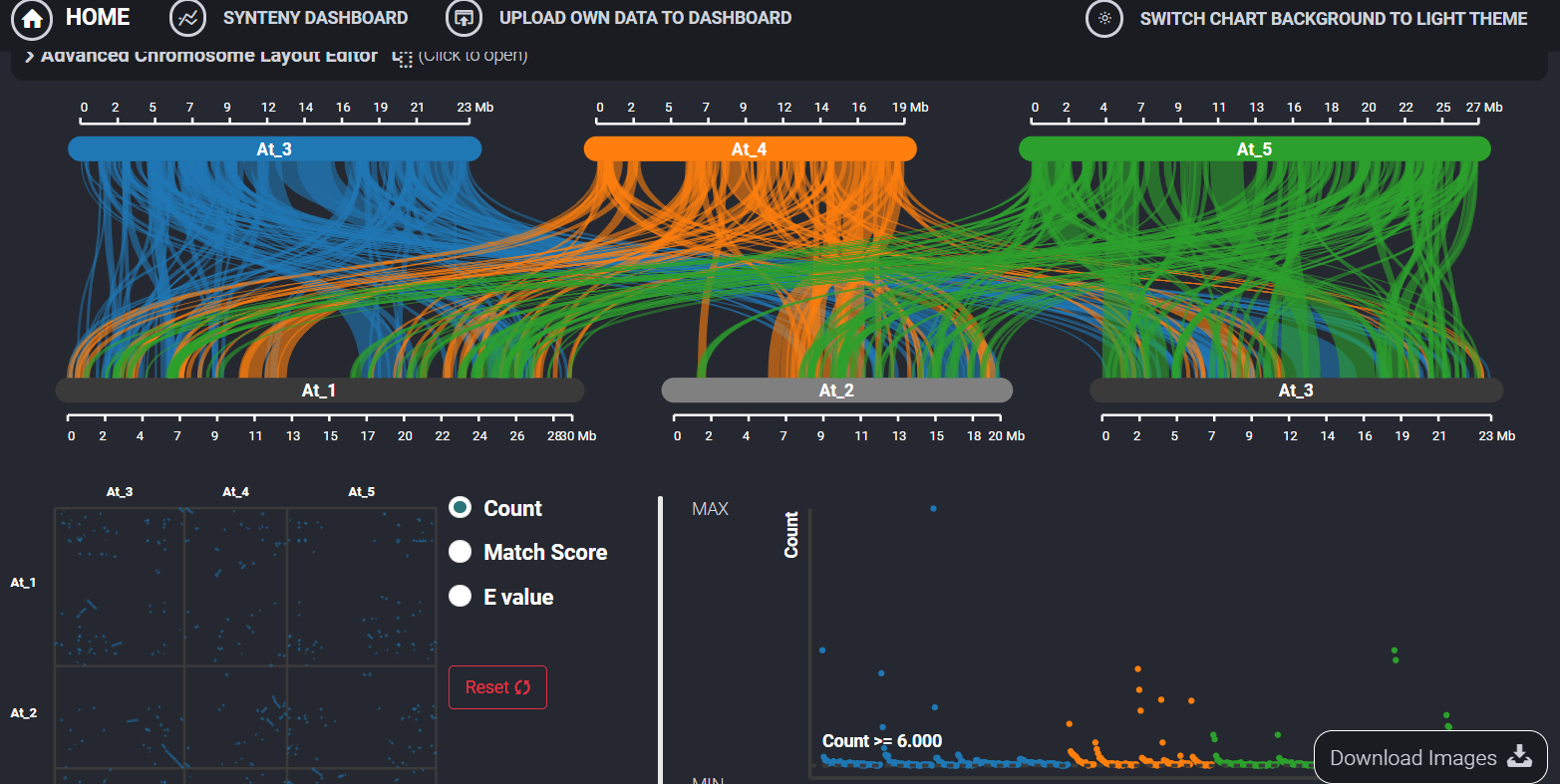The width and height of the screenshot is (1560, 784).
Task: Expand the Advanced Chromosome Layout Editor chevron
Action: tap(30, 56)
